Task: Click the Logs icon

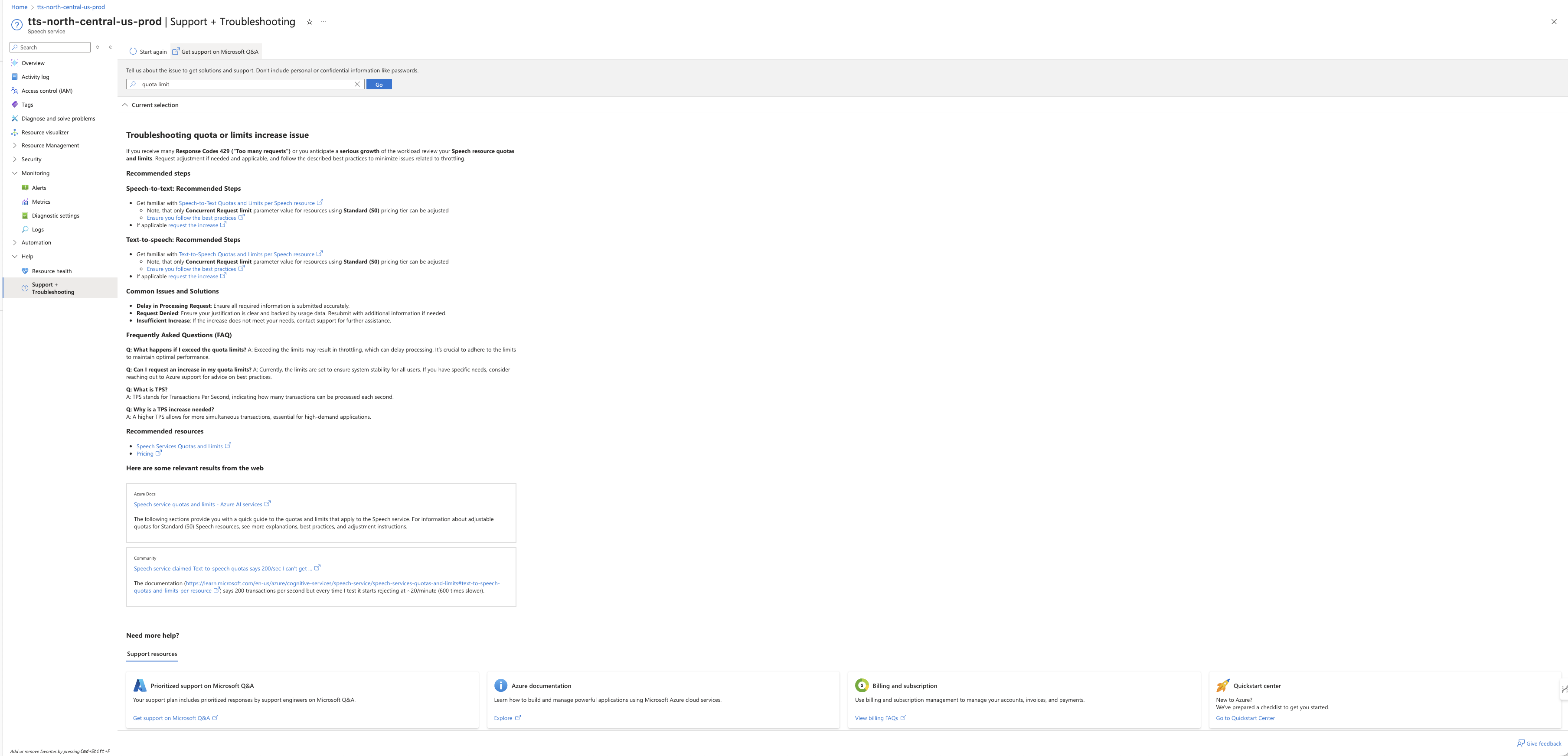Action: tap(25, 229)
